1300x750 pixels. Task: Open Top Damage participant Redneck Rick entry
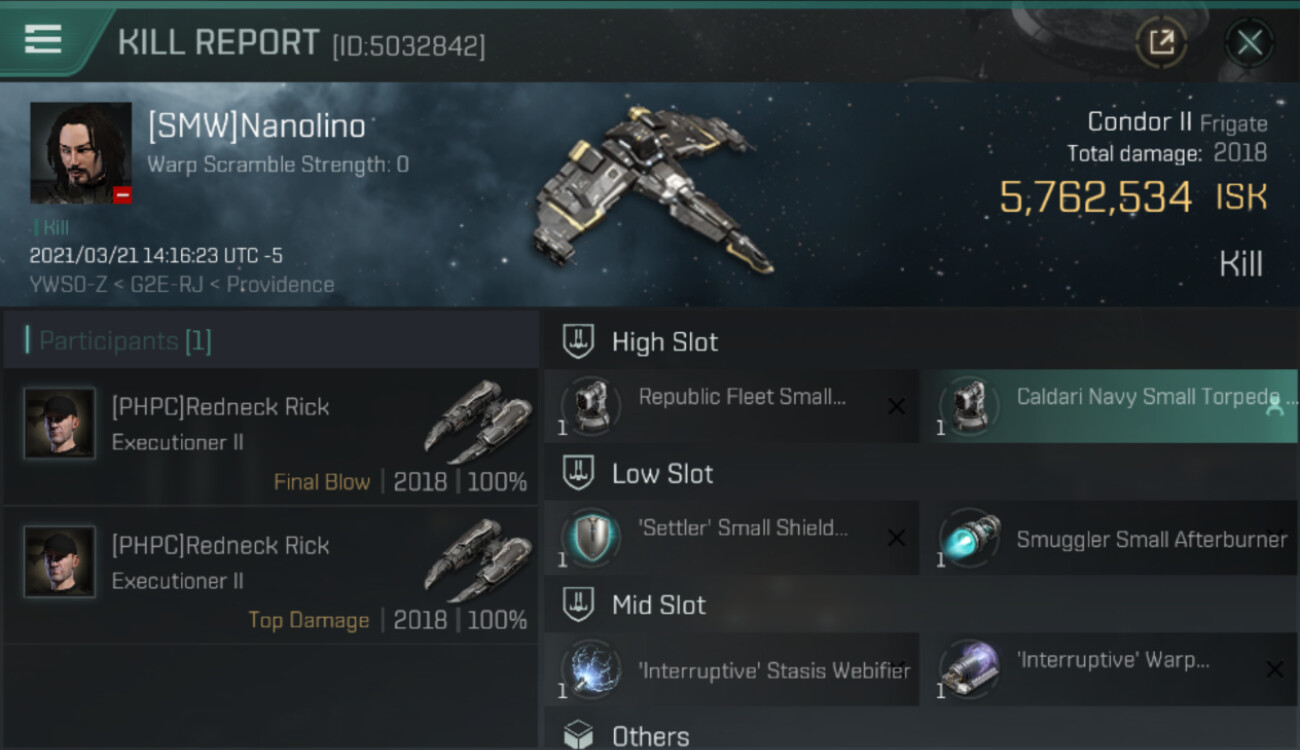[271, 576]
